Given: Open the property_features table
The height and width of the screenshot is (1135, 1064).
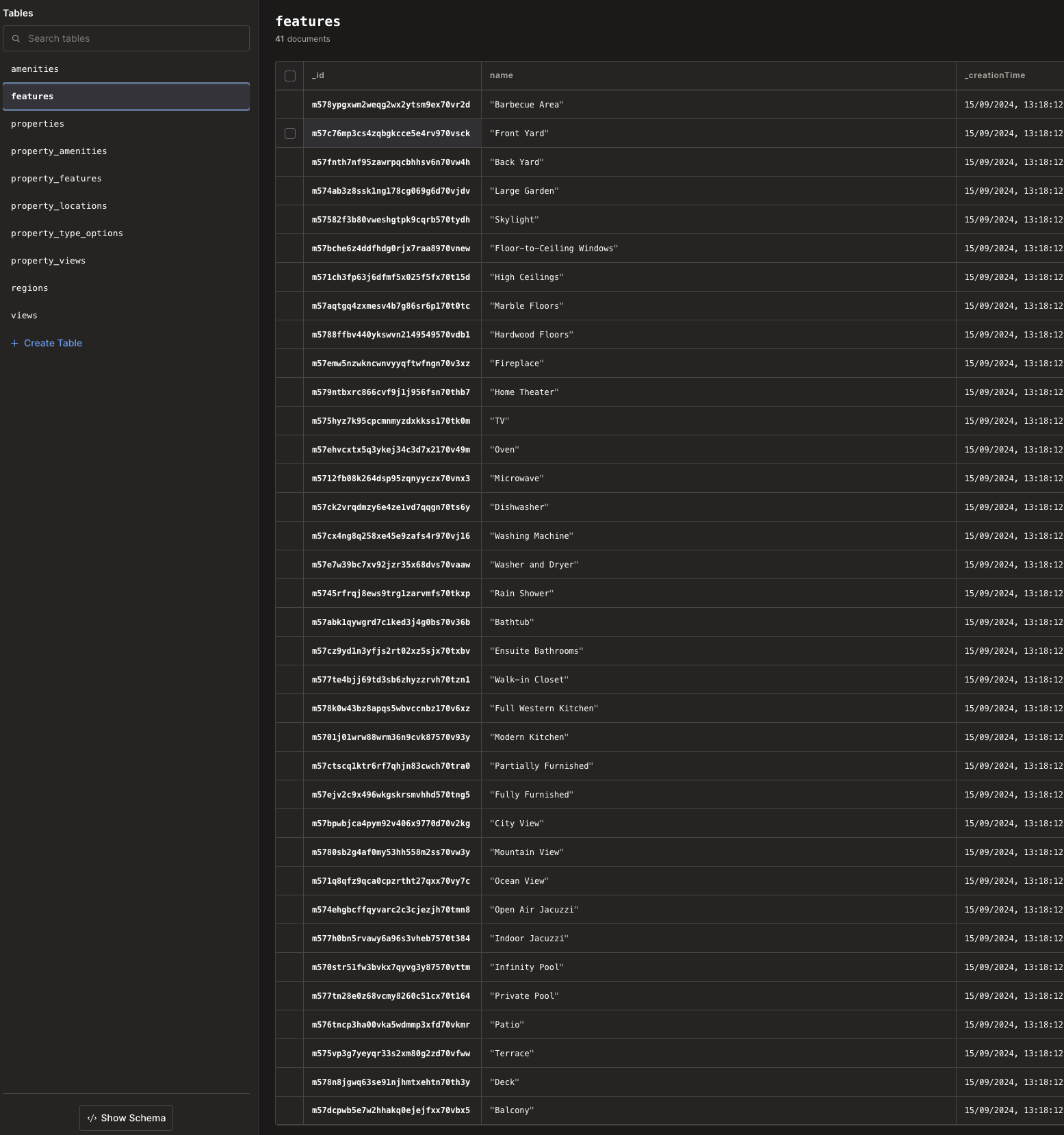Looking at the screenshot, I should [127, 179].
